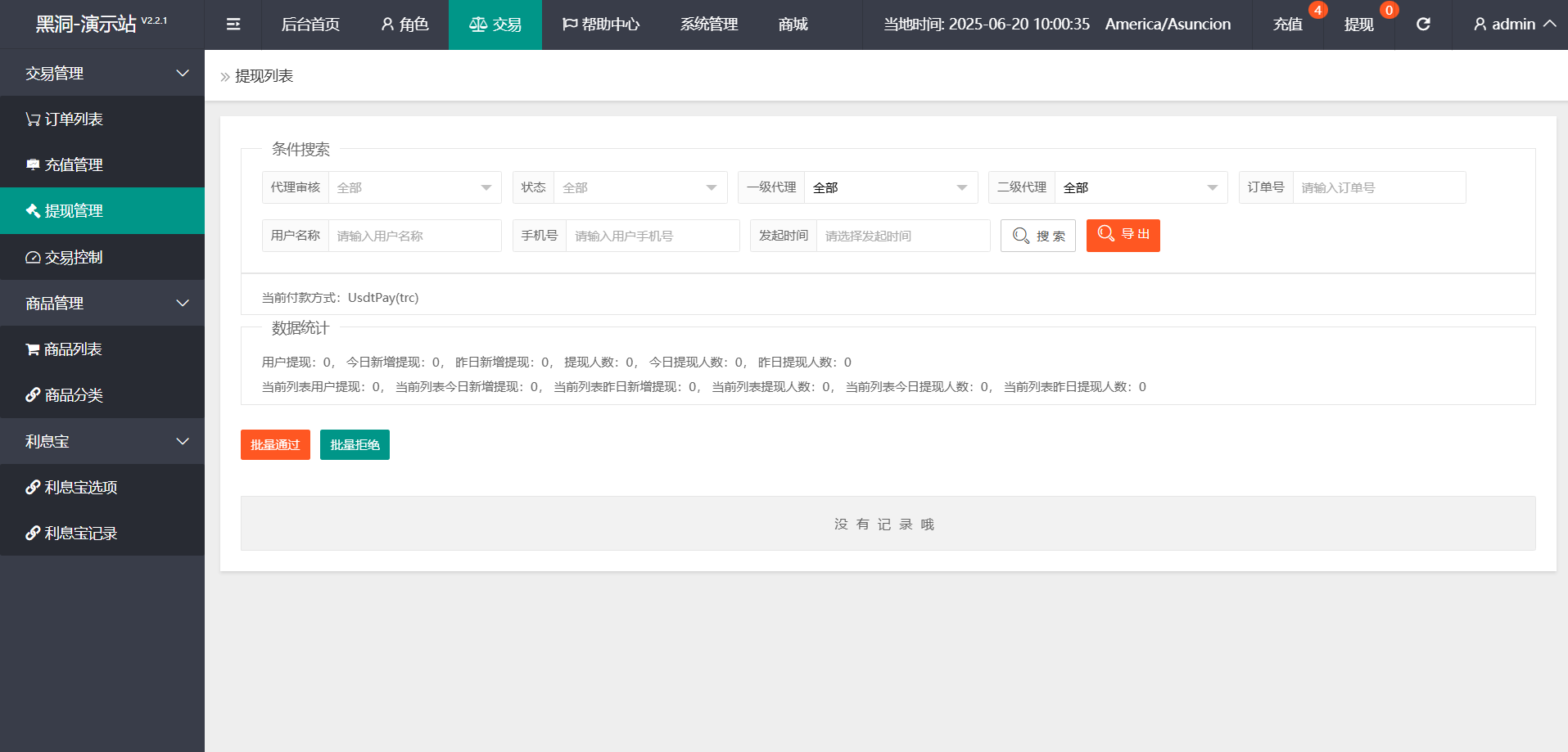Open the 系统管理 top menu
Viewport: 1568px width, 752px height.
click(709, 25)
